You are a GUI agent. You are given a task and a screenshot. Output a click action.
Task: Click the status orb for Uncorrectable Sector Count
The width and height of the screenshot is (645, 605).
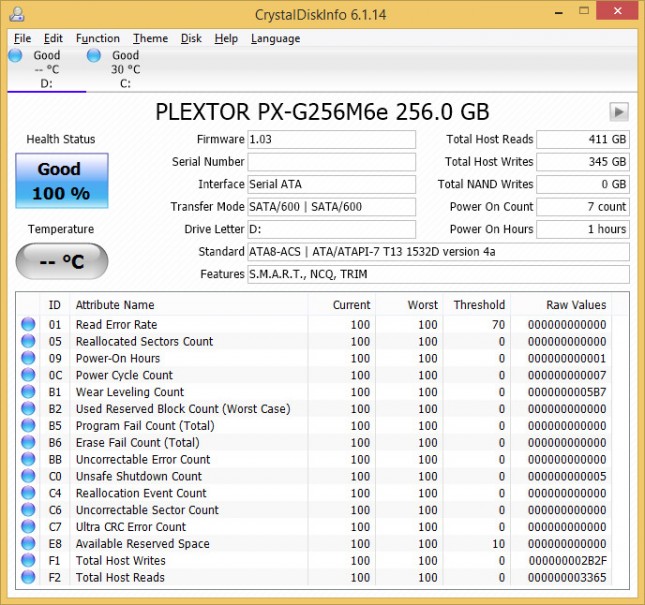(x=28, y=510)
